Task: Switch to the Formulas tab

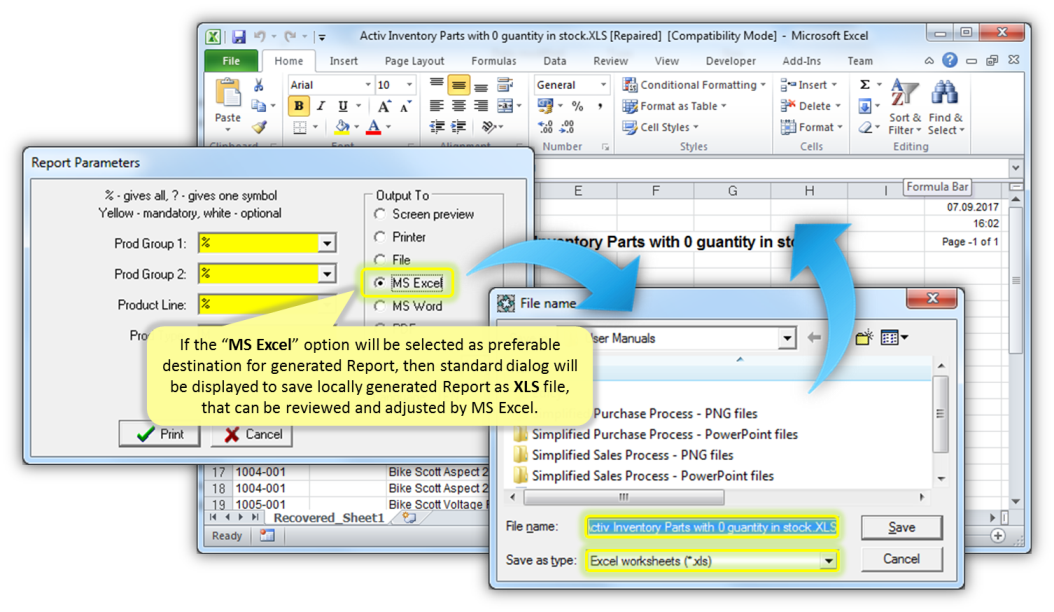Action: pos(493,61)
